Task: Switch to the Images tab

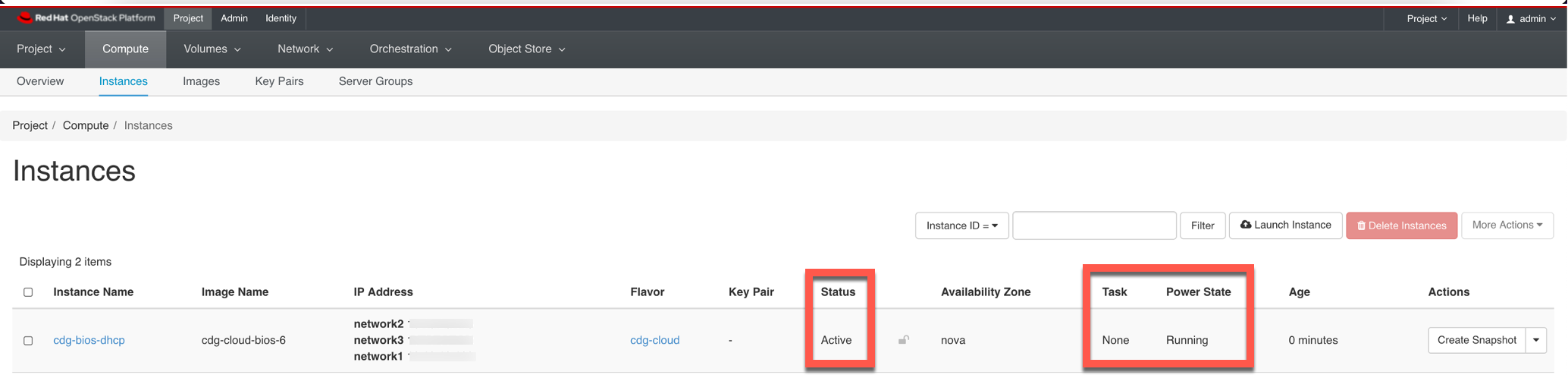Action: click(x=201, y=81)
